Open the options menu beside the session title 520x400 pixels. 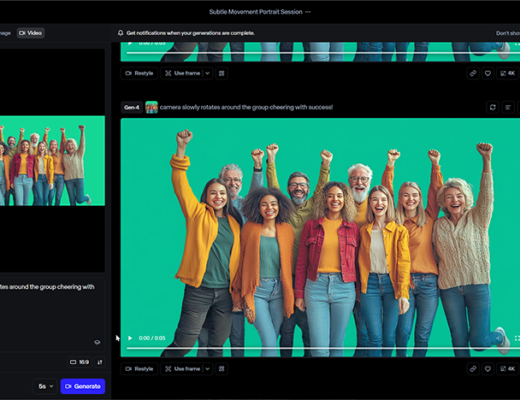[308, 12]
